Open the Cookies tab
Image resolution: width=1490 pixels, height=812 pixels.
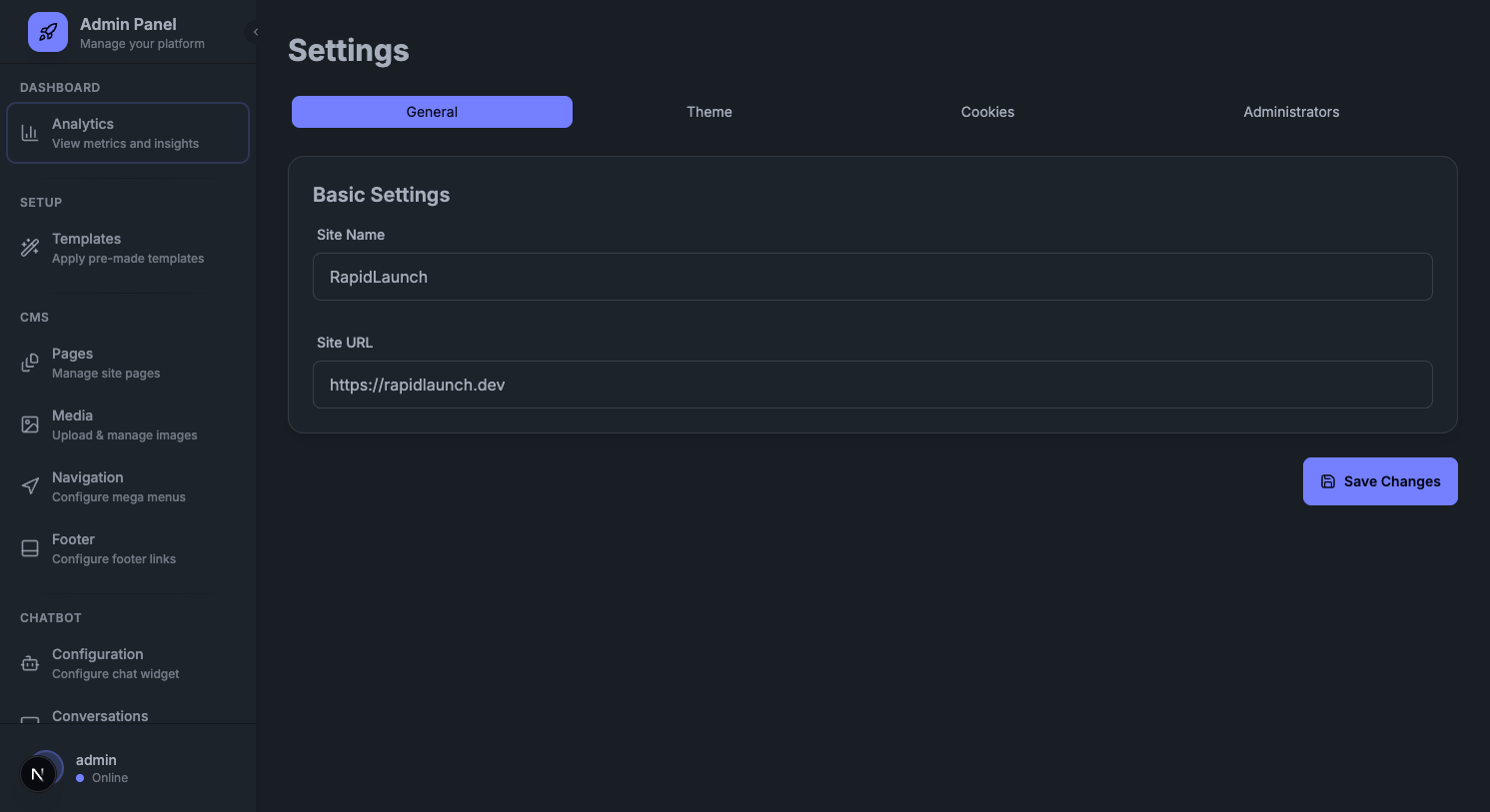[987, 112]
